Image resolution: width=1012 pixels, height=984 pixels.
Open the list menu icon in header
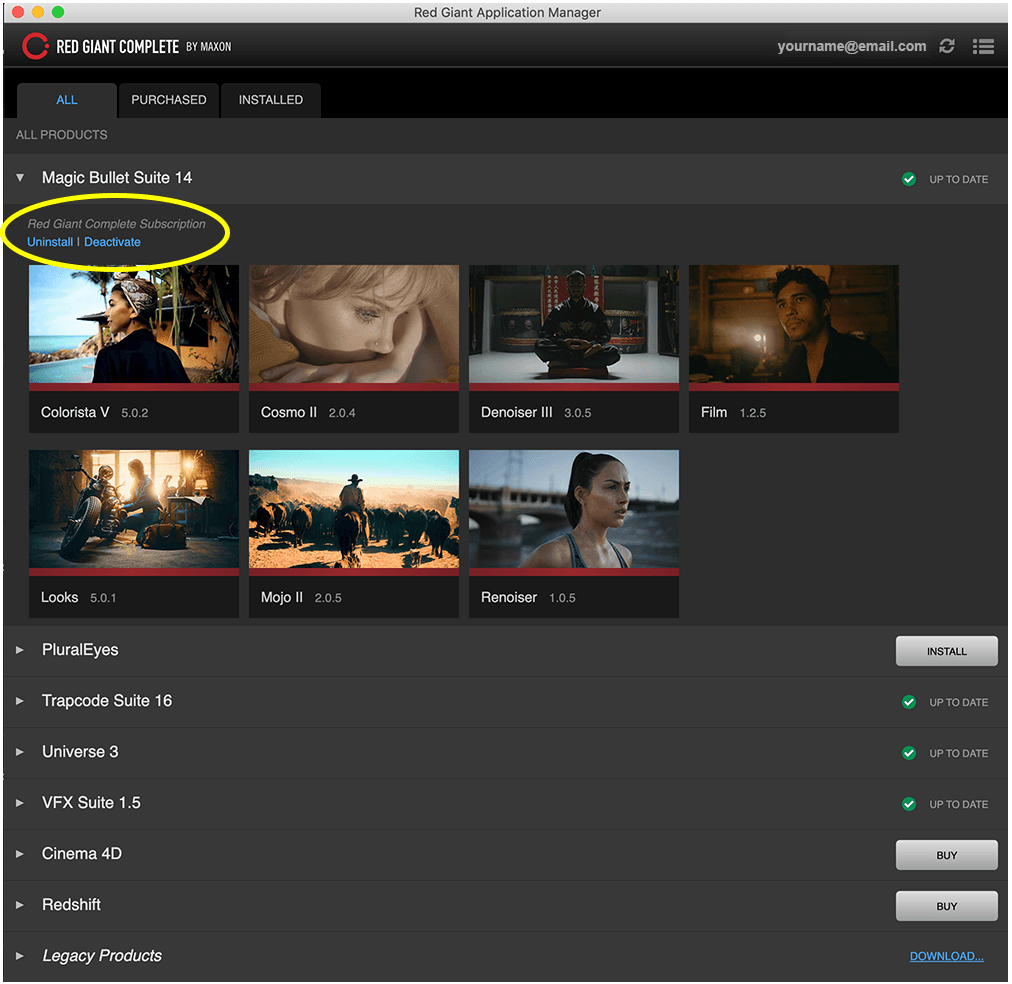983,46
